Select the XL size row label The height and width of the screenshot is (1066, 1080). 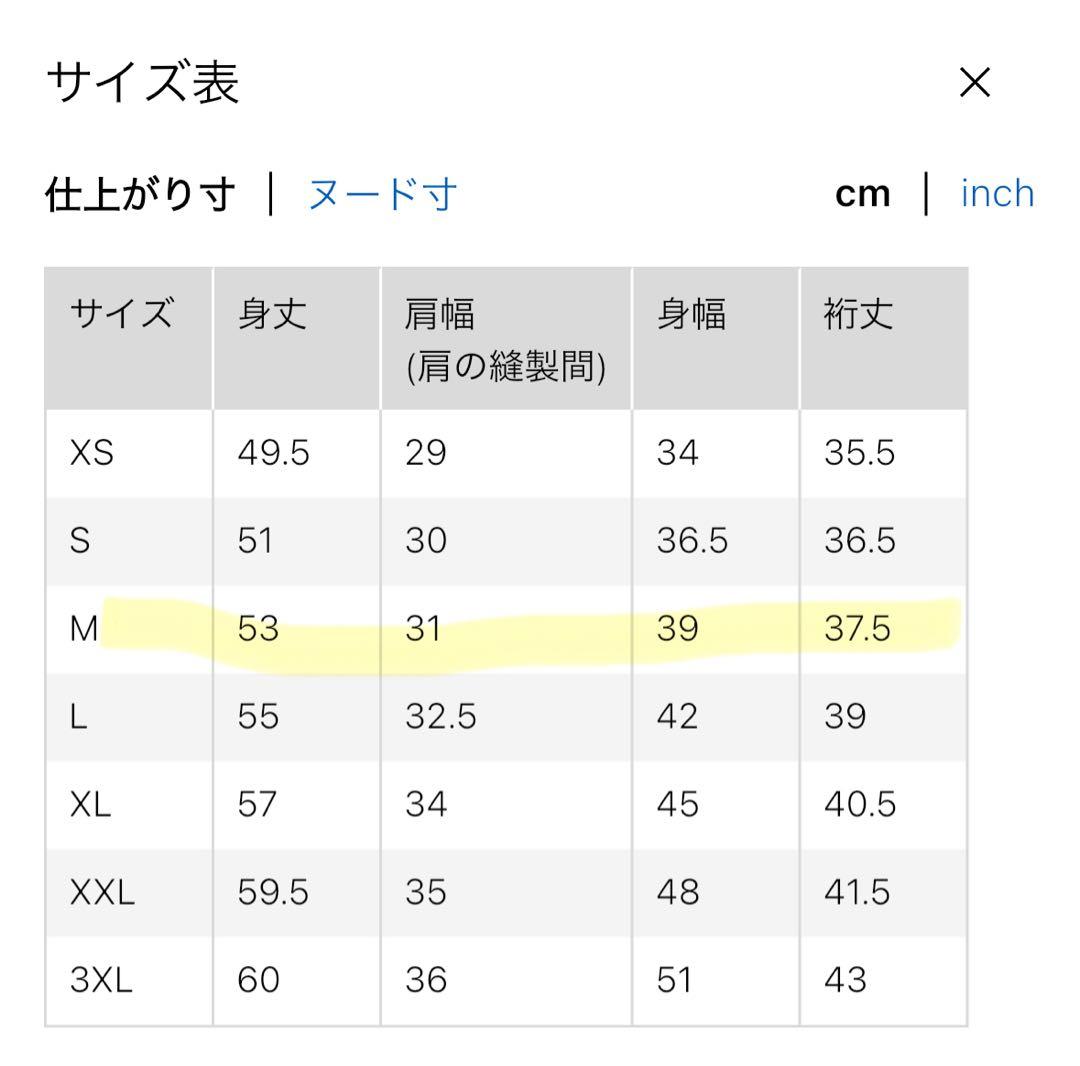tap(91, 804)
